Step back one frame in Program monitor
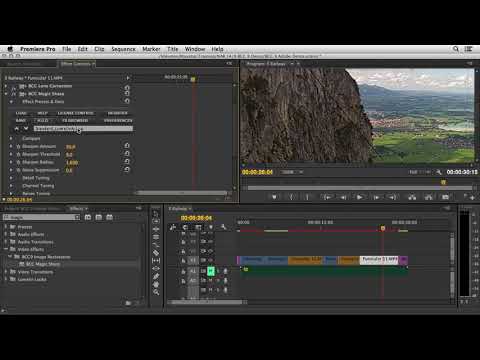This screenshot has width=480, height=360. click(343, 197)
